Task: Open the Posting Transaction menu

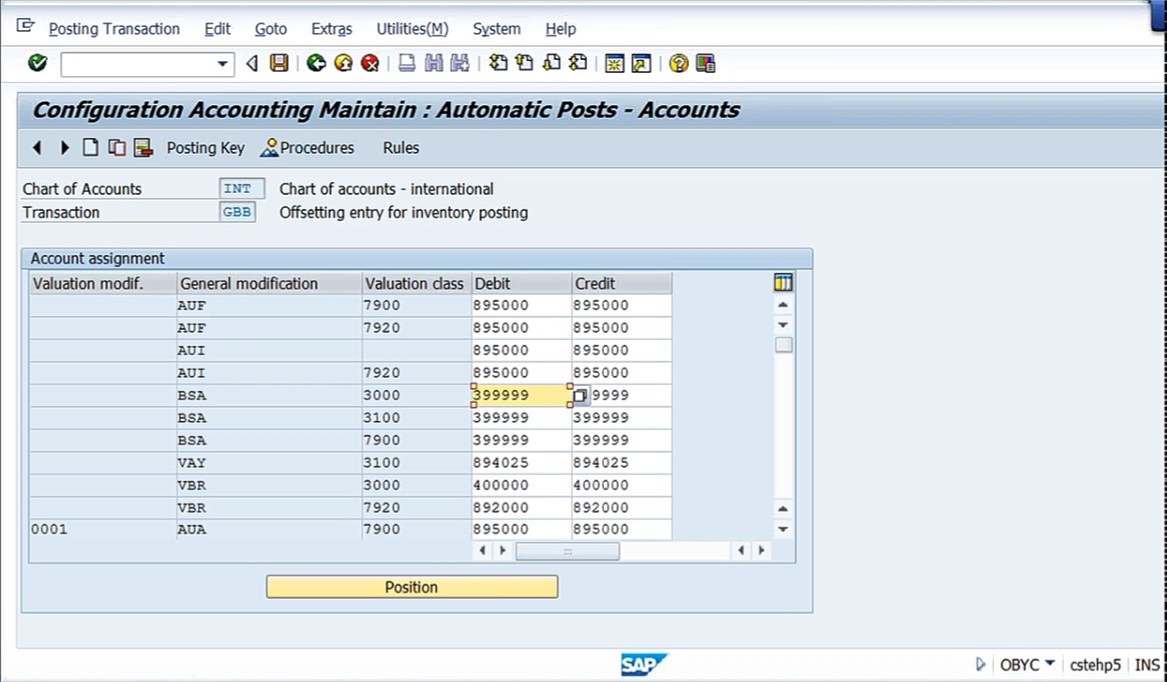Action: [x=114, y=29]
